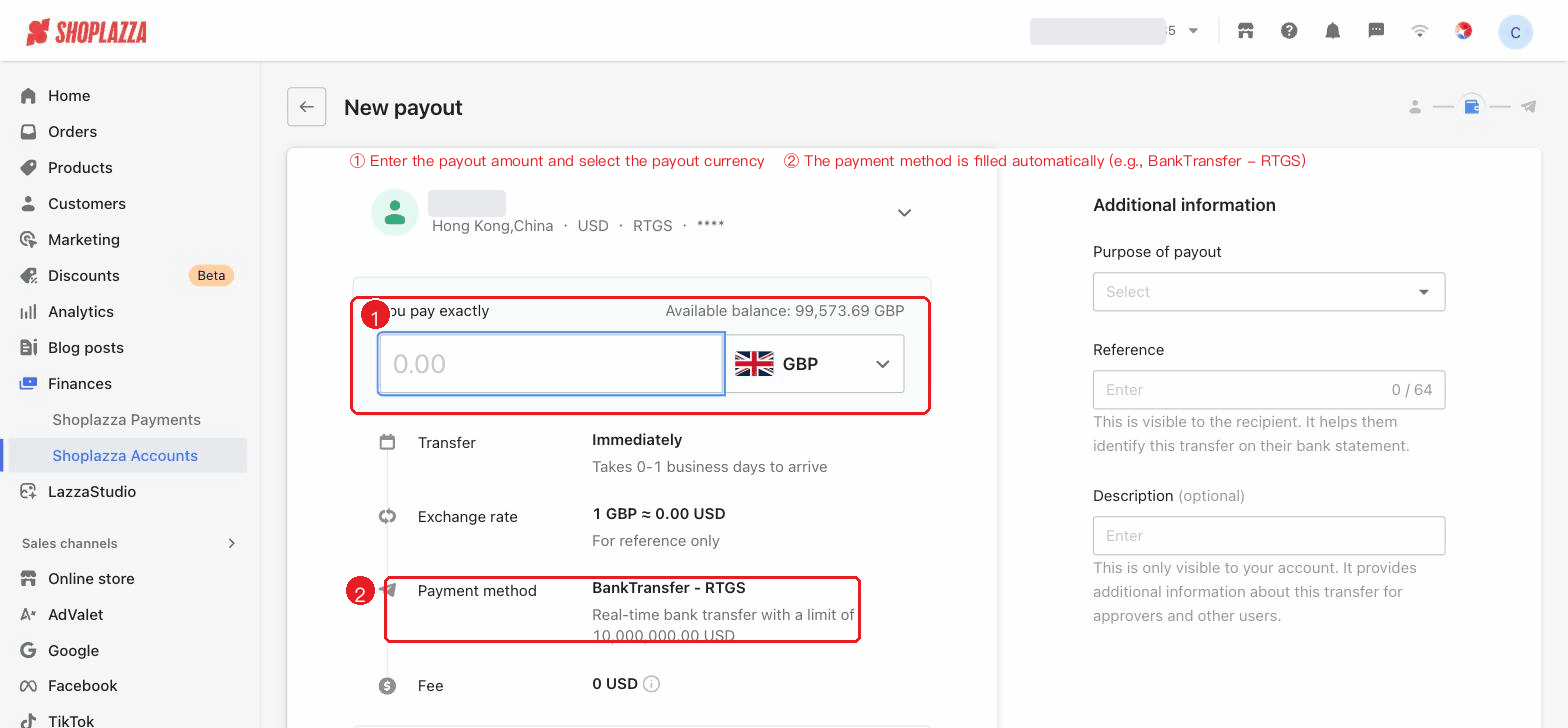Viewport: 1568px width, 728px height.
Task: Click the Fee info icon
Action: point(651,684)
